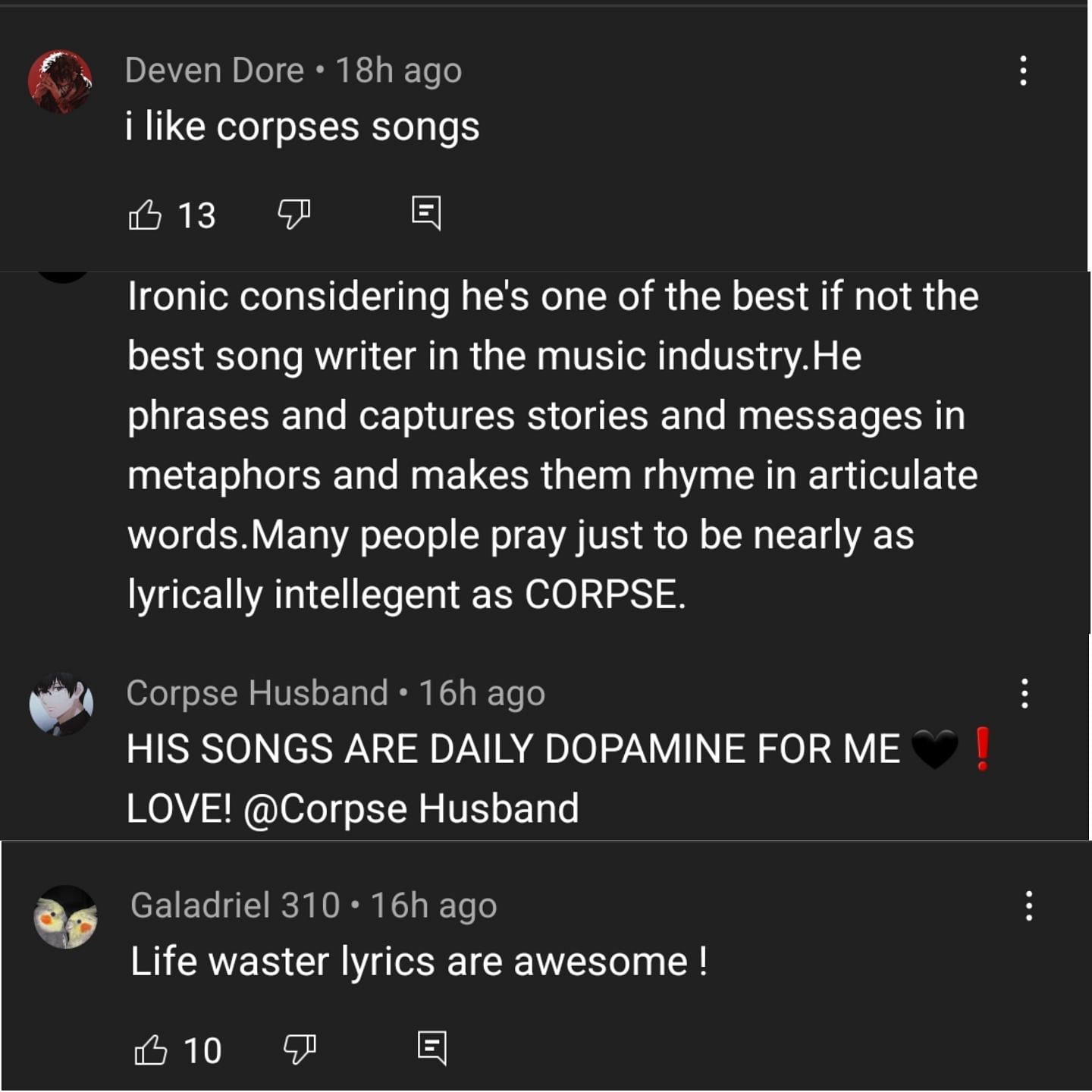Open Deven Dore's profile picture
This screenshot has height=1092, width=1092.
click(60, 81)
